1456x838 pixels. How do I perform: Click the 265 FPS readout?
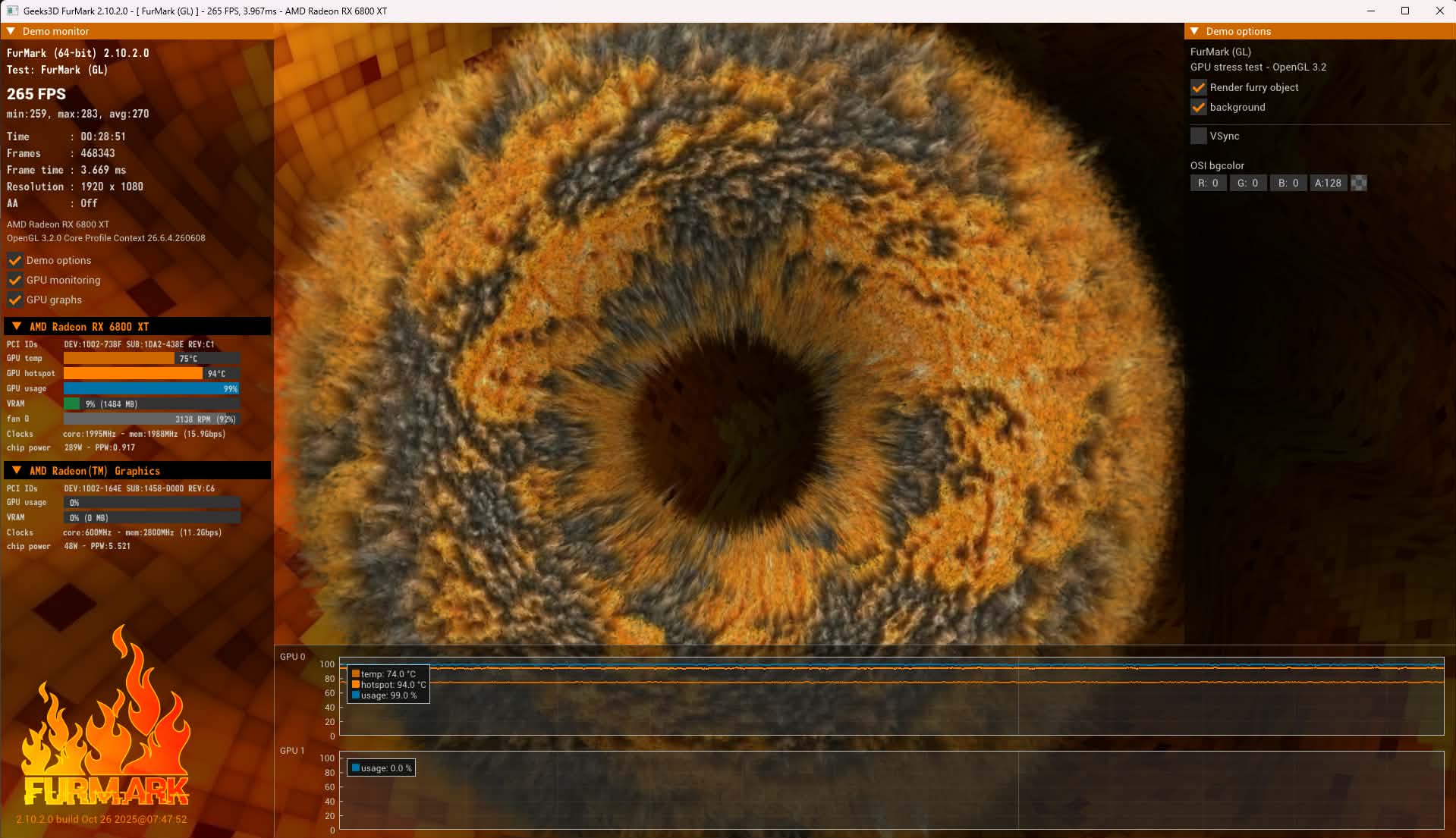coord(36,94)
